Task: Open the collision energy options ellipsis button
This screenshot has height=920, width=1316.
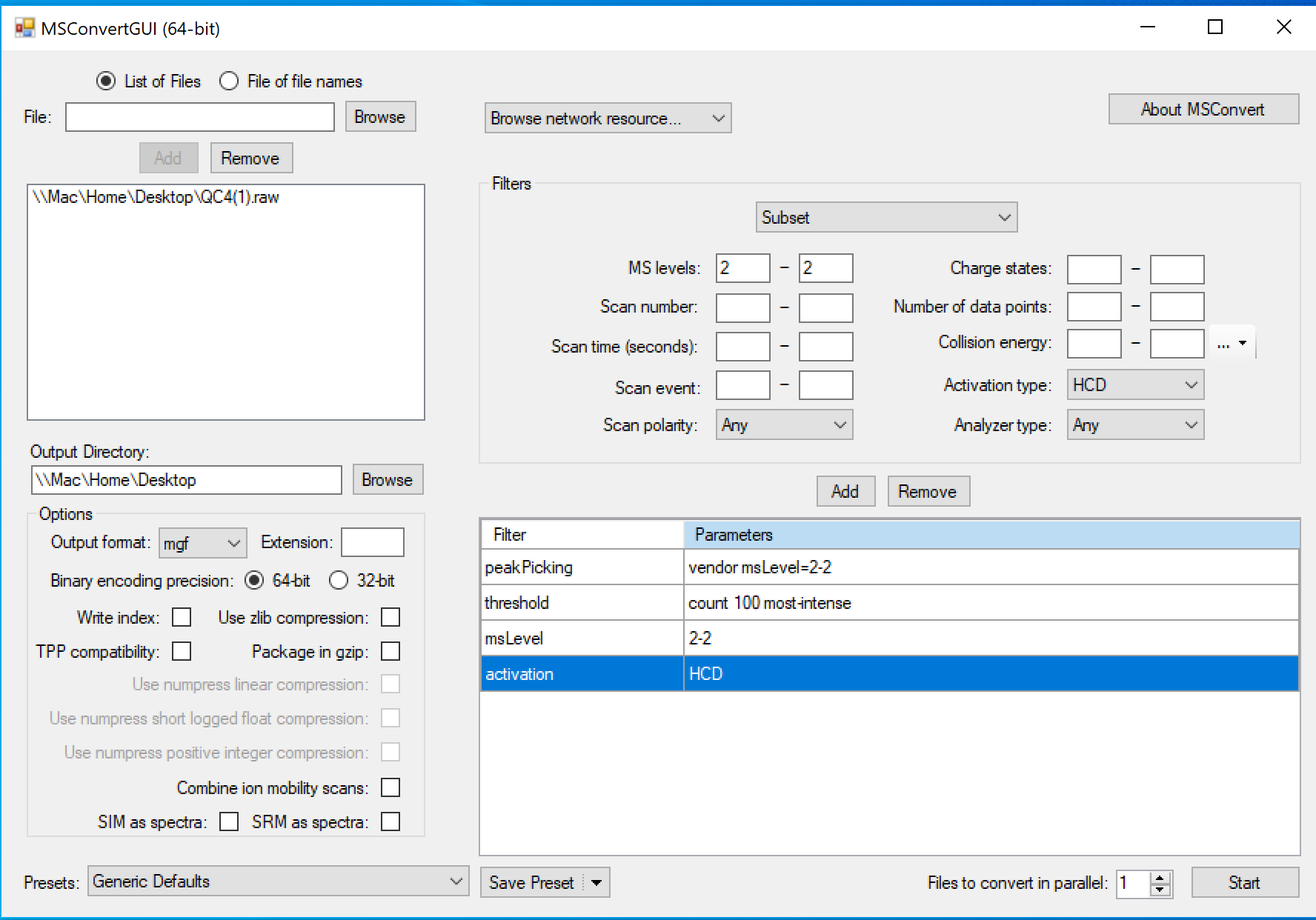Action: pos(1232,344)
